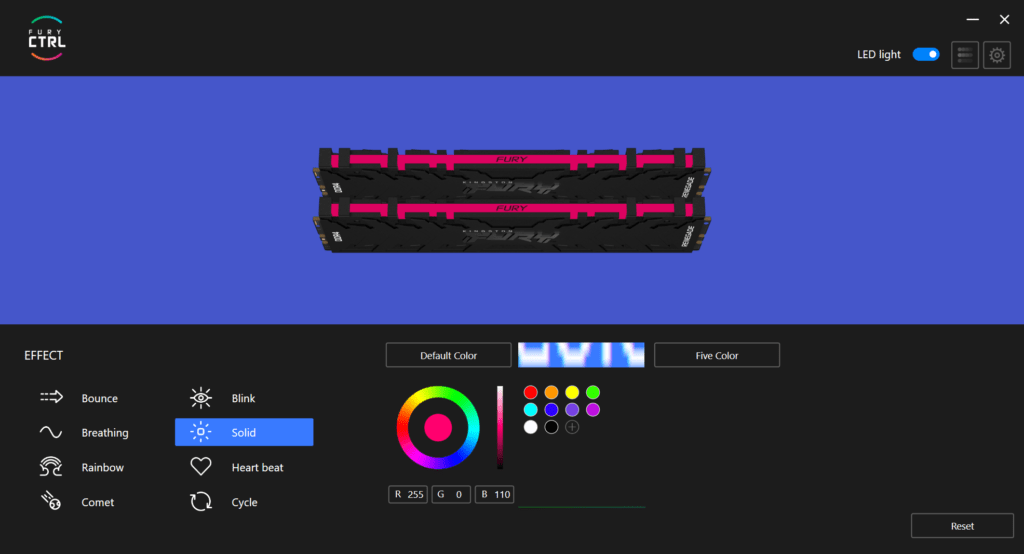Screen dimensions: 1024x554
Task: Close the FURY CTRL window
Action: click(x=1004, y=20)
